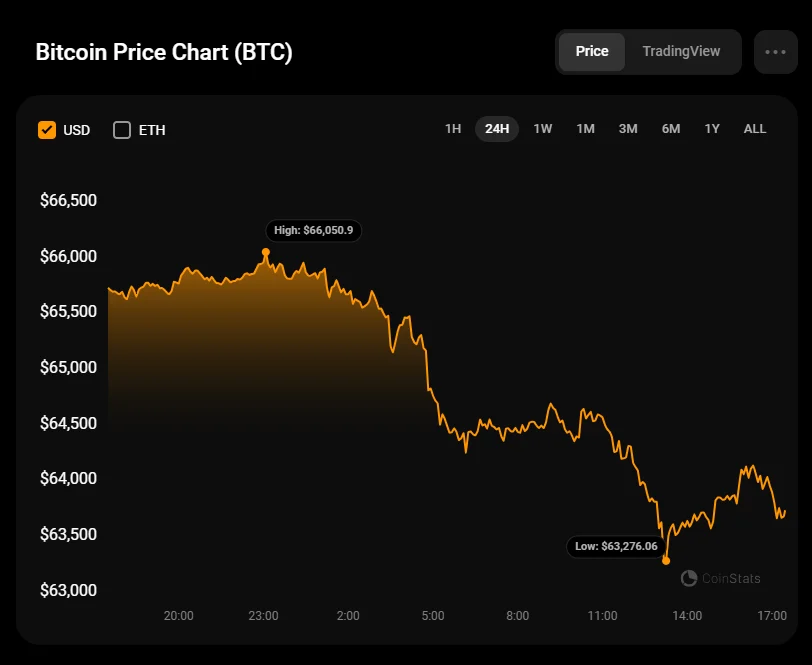Choose the 1W time range
The image size is (812, 665).
tap(543, 129)
